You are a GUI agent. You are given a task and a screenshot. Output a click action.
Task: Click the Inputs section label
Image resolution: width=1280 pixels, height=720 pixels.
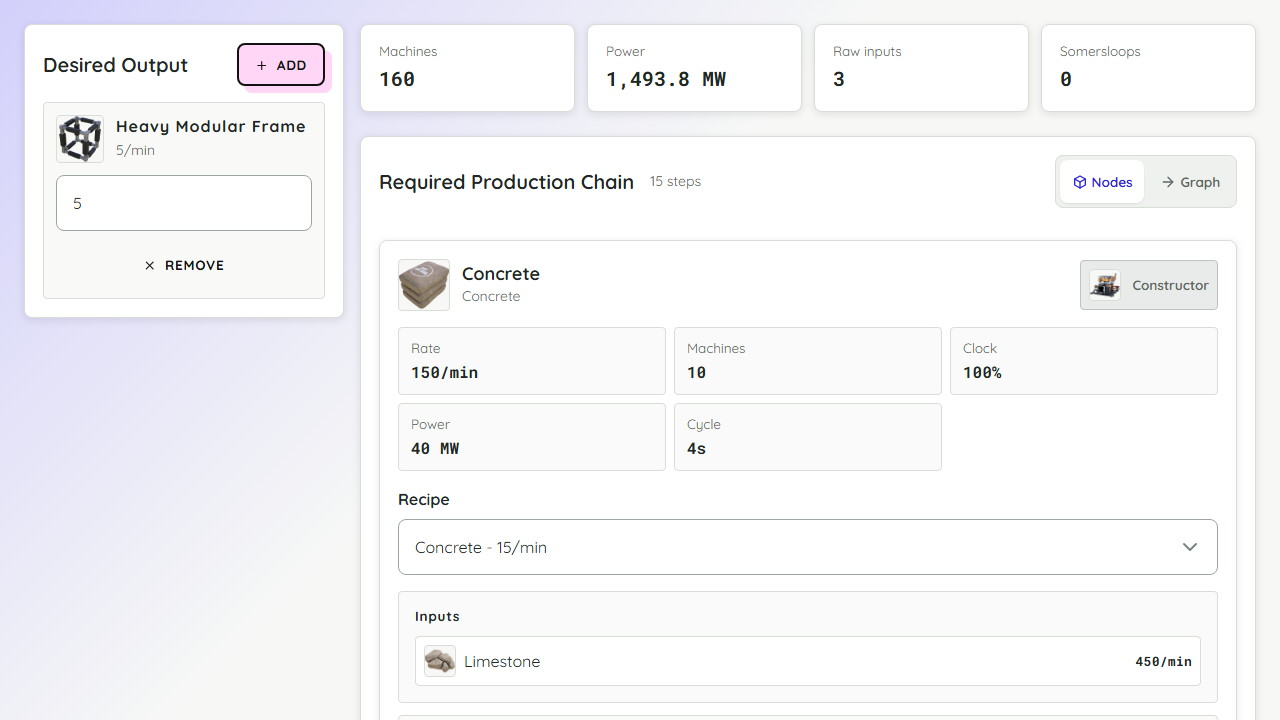pos(438,616)
